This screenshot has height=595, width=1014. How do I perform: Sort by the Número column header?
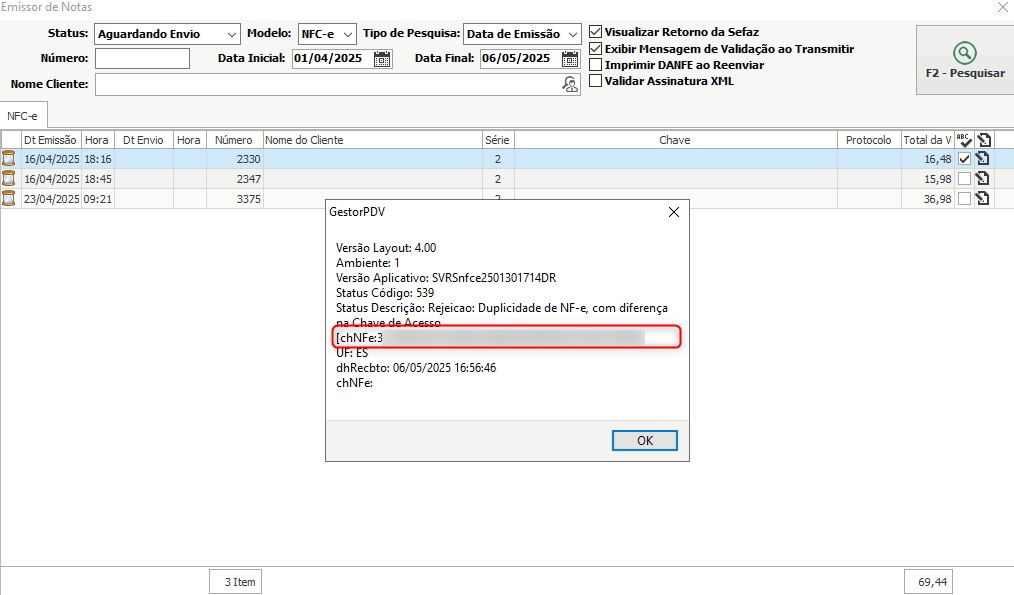pos(233,140)
